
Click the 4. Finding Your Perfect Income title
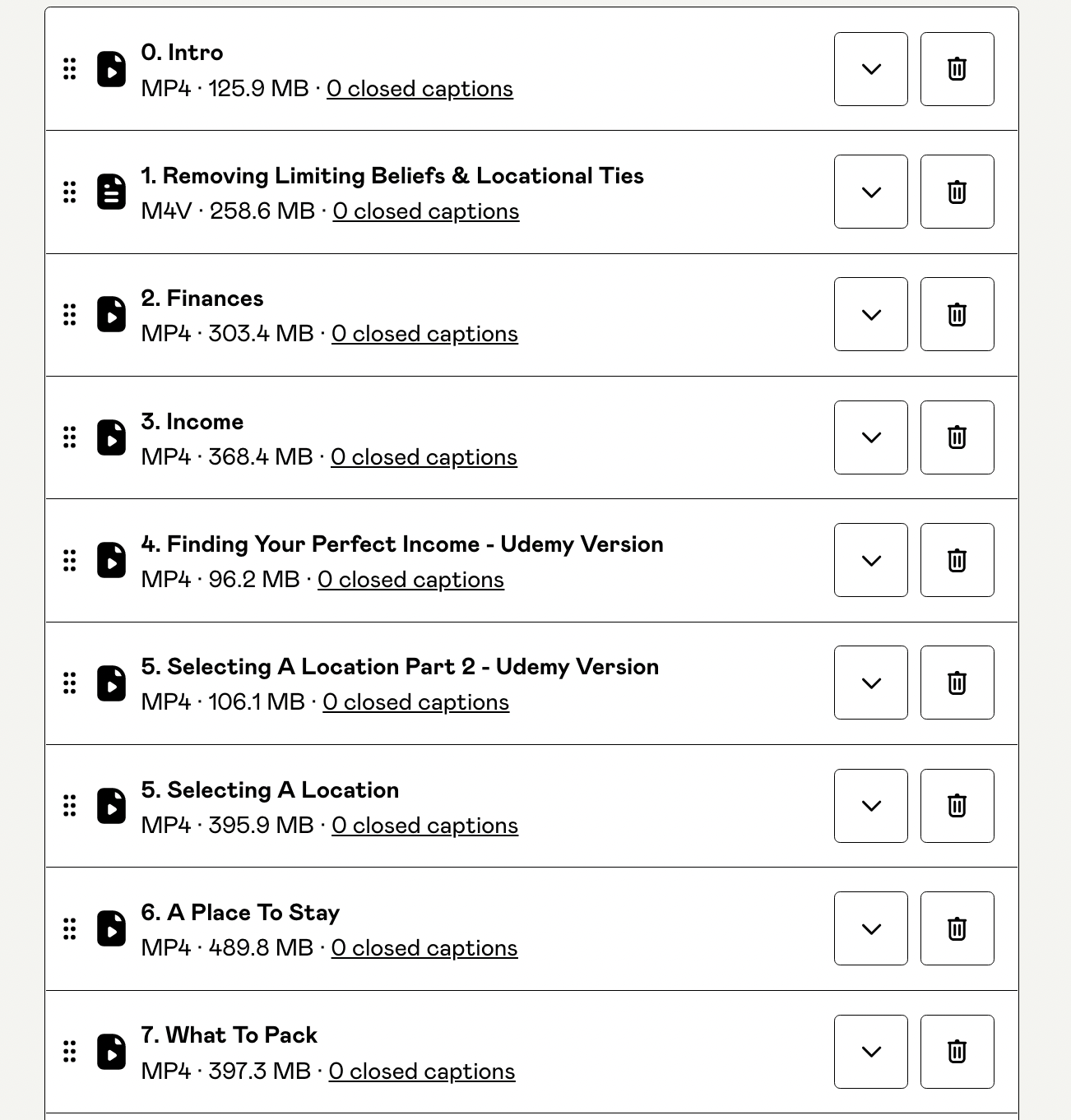(x=402, y=544)
